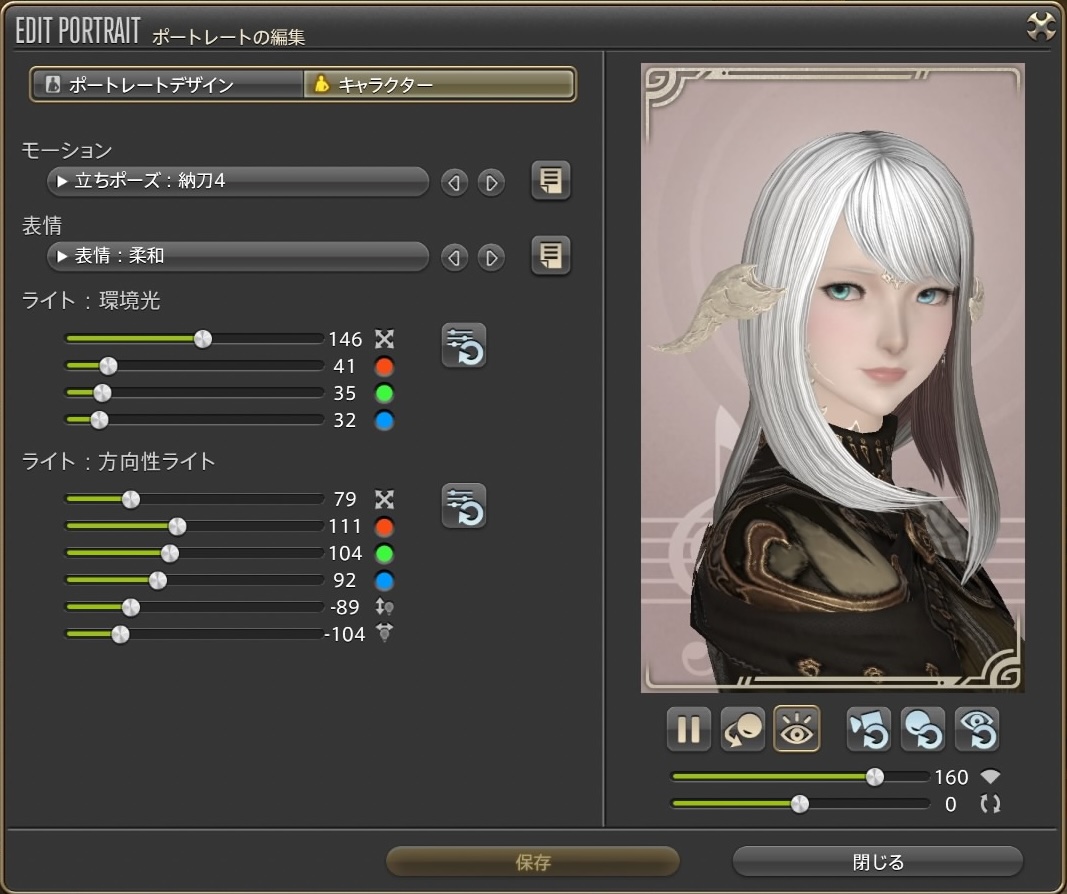Select the previous expression with the left arrow
1067x894 pixels.
(455, 258)
